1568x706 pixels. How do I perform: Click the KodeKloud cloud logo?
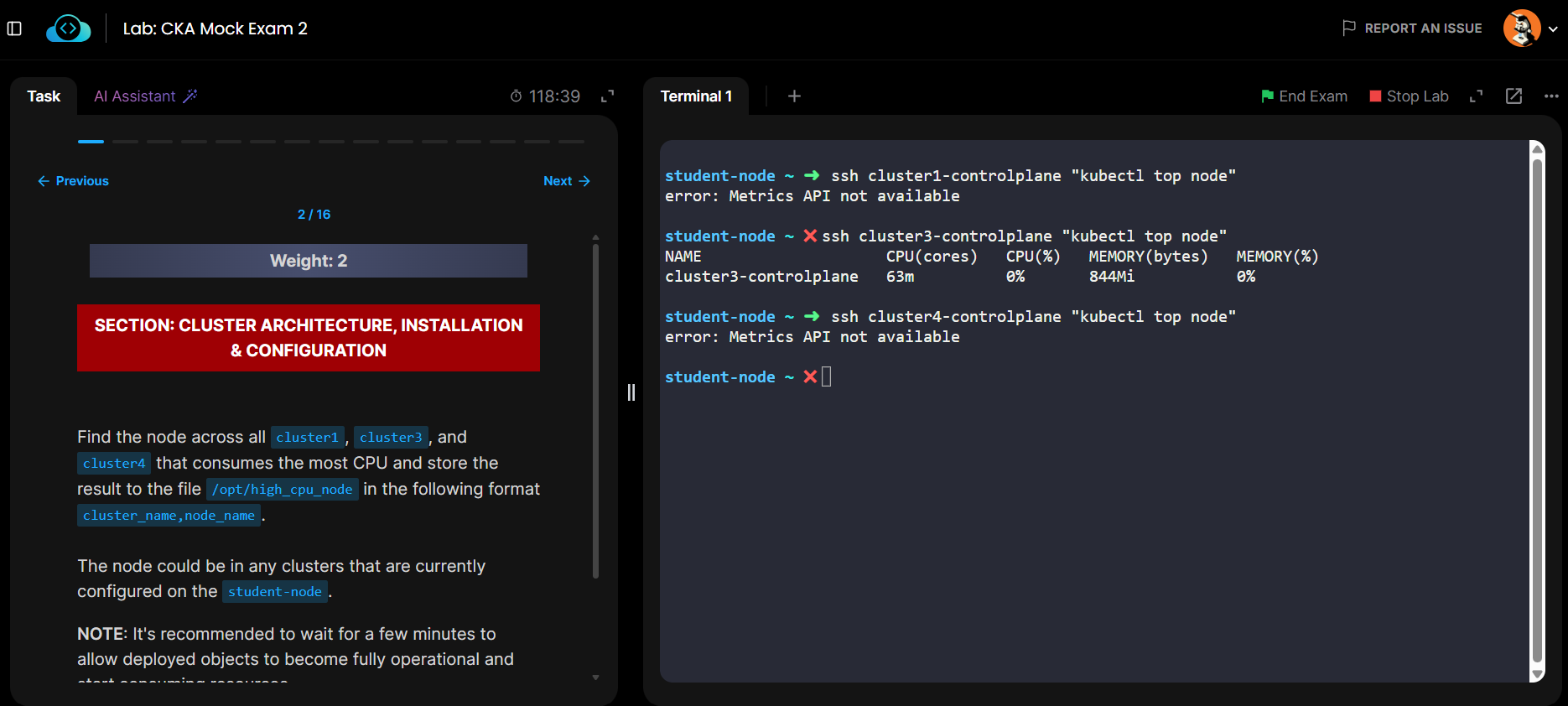click(69, 29)
